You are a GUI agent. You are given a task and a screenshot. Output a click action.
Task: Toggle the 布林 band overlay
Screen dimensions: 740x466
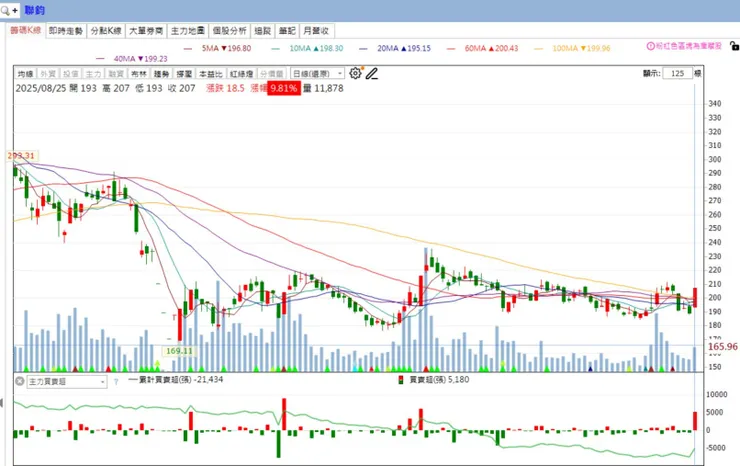tap(138, 74)
